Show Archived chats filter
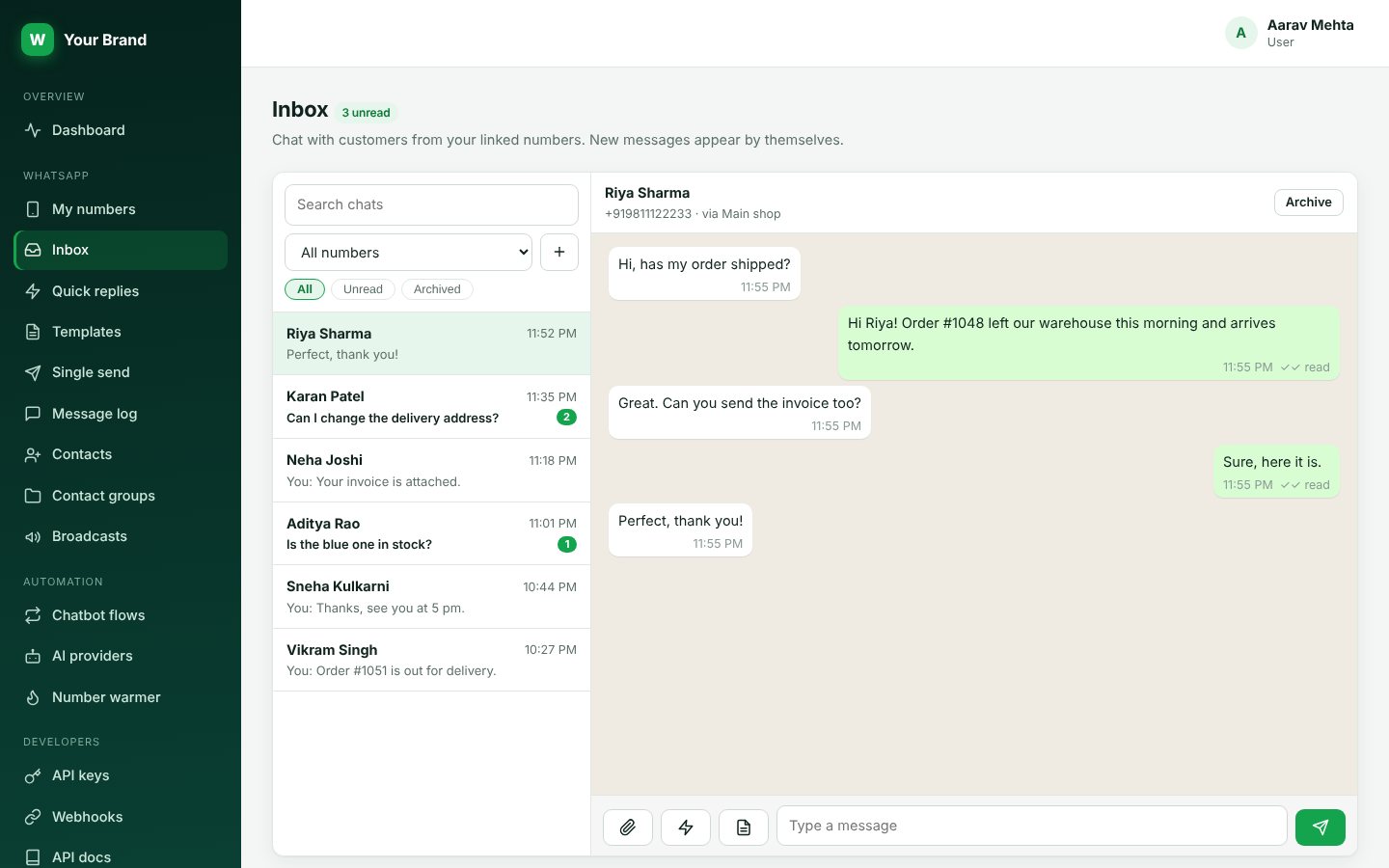This screenshot has height=868, width=1389. (437, 289)
